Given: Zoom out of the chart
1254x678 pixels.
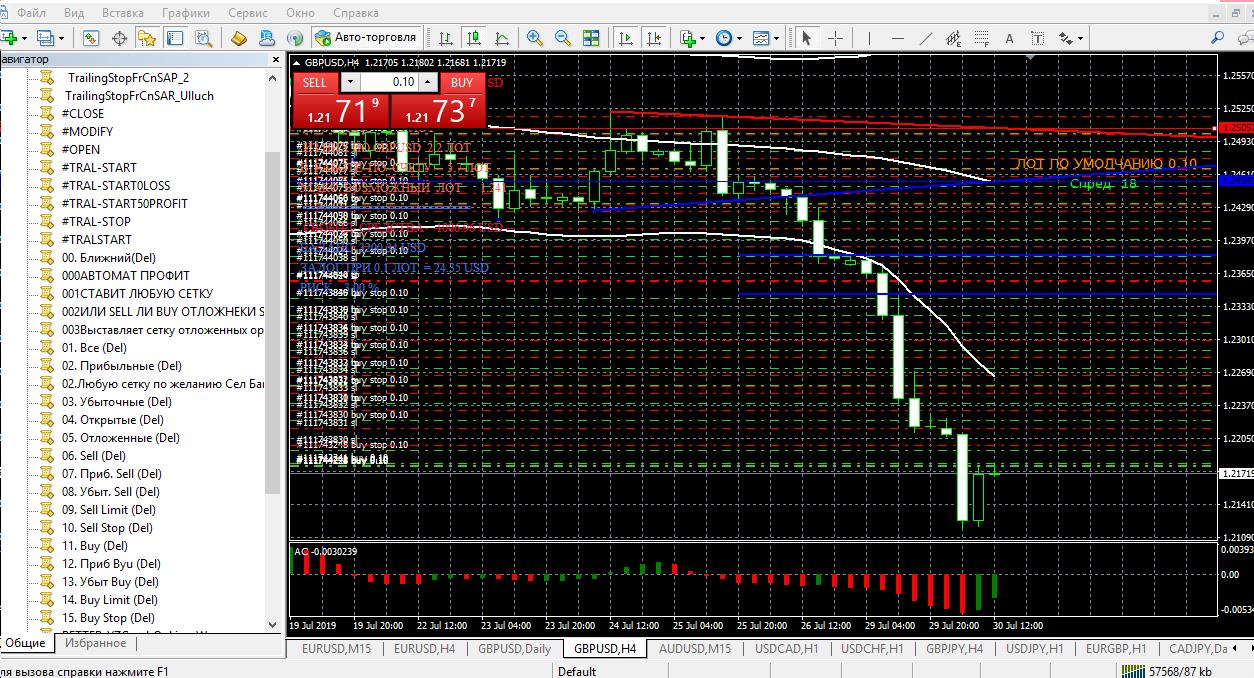Looking at the screenshot, I should coord(563,38).
